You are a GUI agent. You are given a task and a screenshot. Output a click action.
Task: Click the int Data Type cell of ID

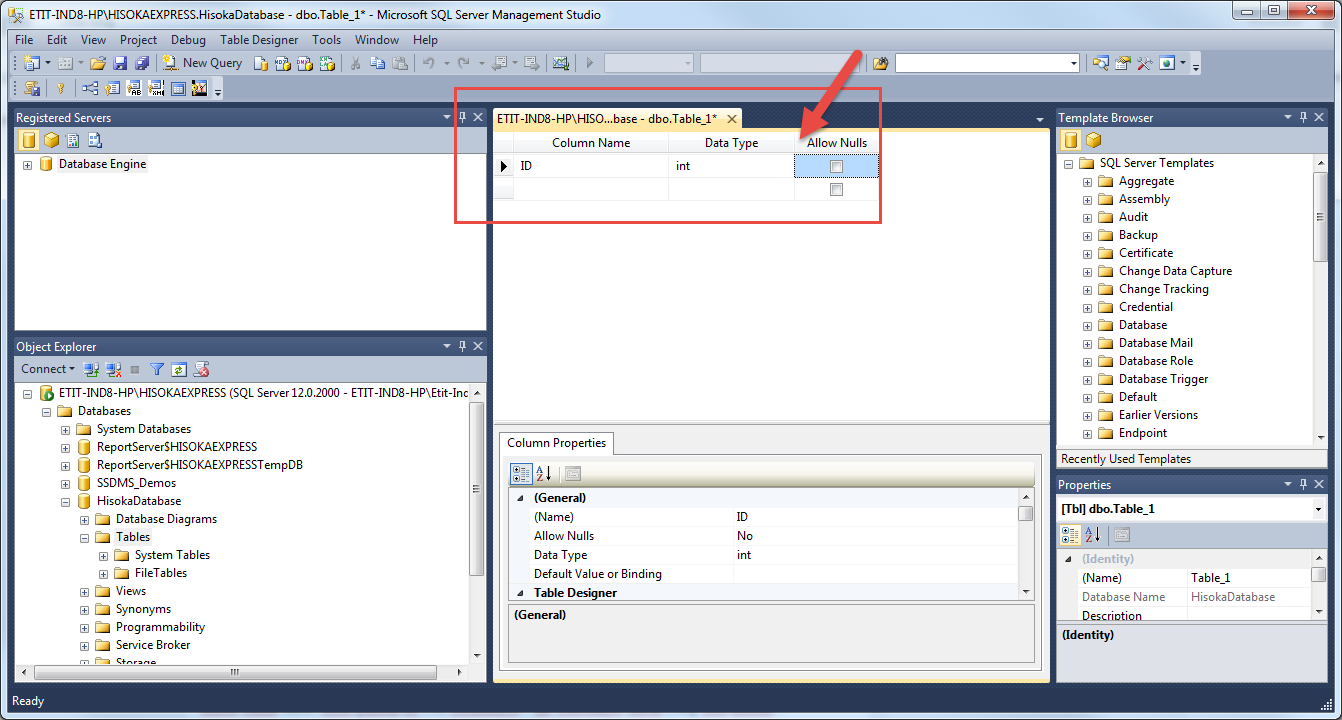coord(730,165)
